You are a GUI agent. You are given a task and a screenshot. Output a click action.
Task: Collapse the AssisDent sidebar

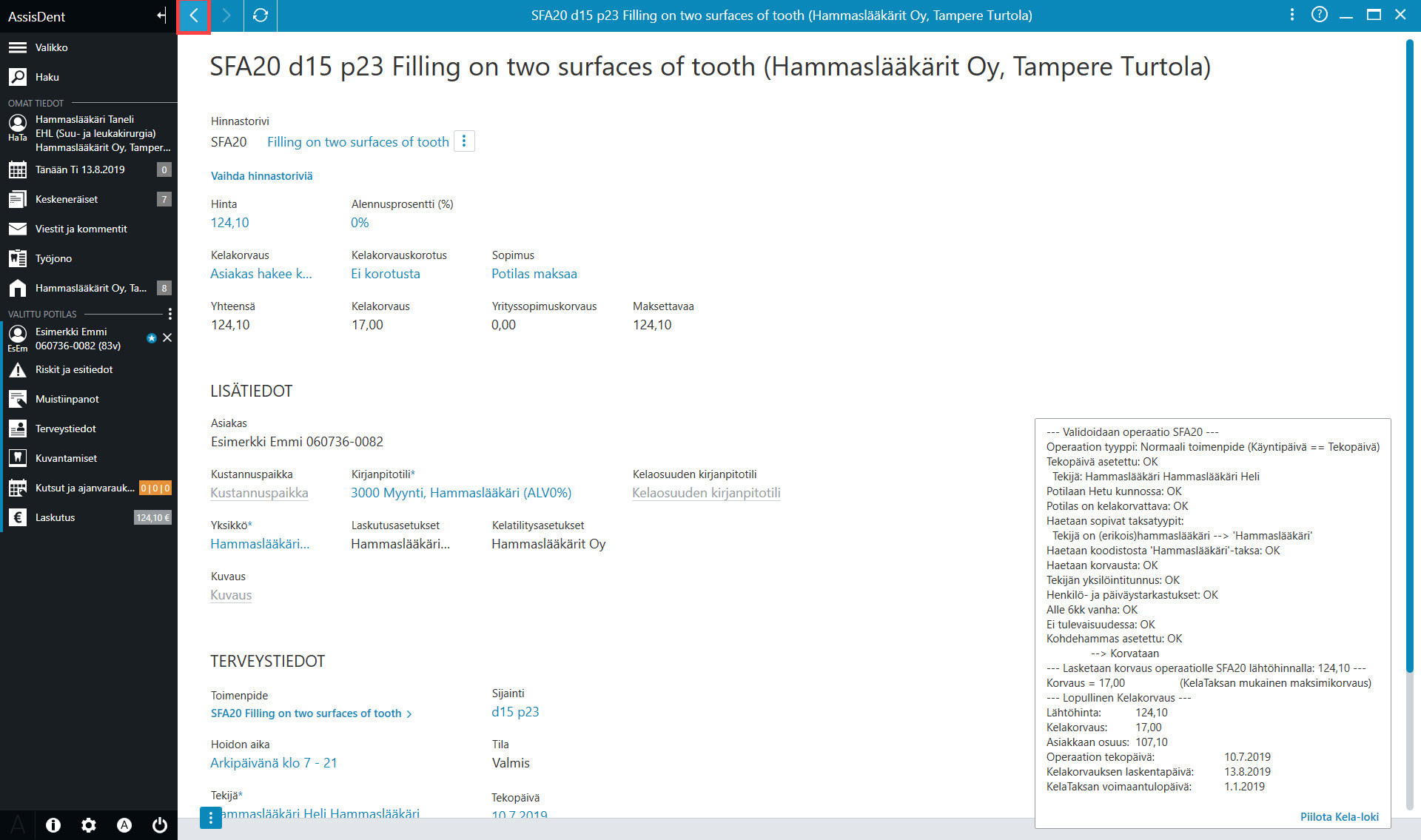(x=161, y=16)
